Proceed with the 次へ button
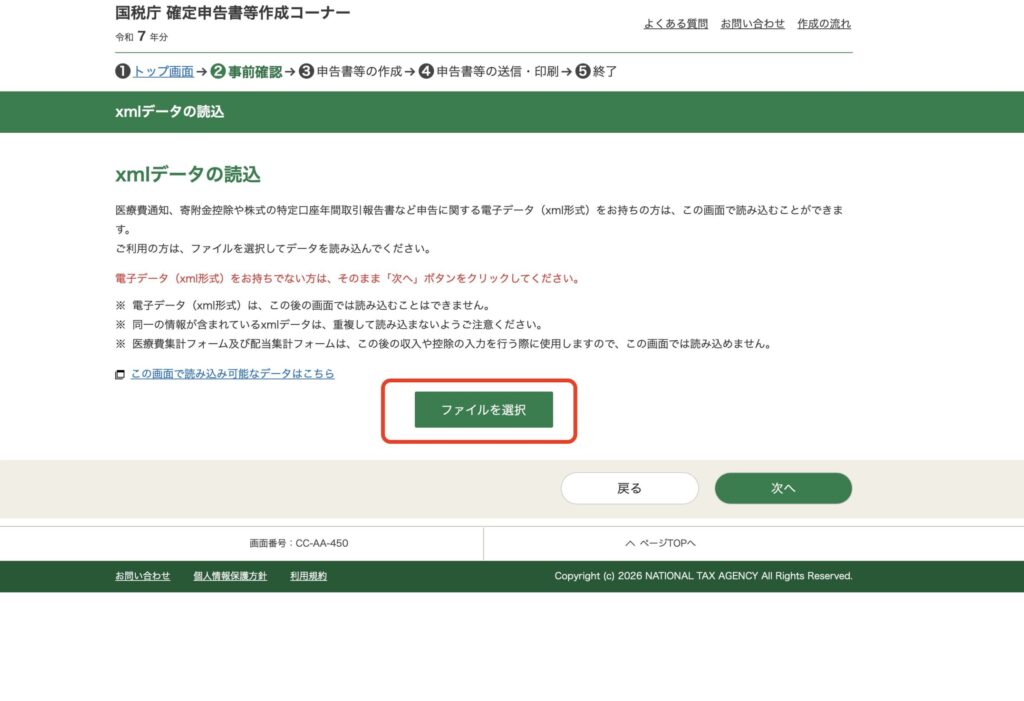The image size is (1024, 701). (x=783, y=488)
